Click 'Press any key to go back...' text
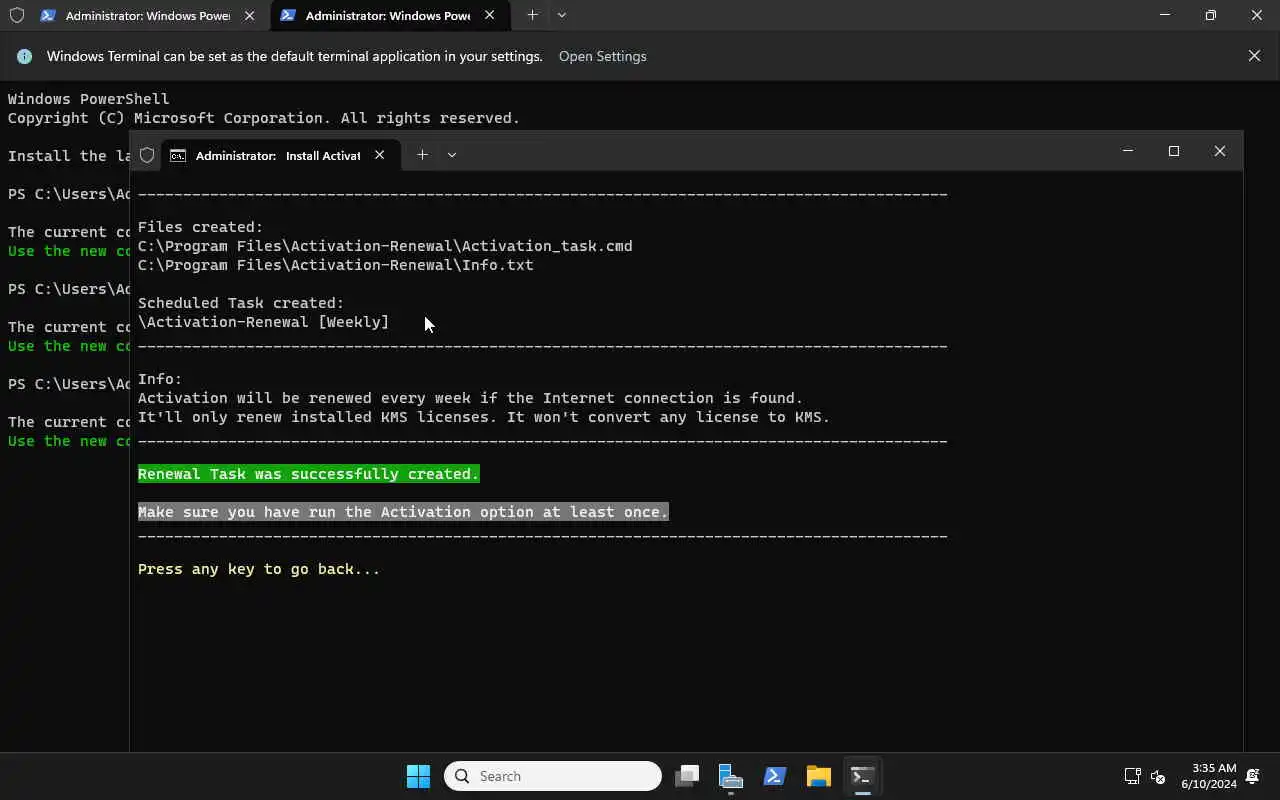Screen dimensions: 1280x800 pyautogui.click(x=259, y=569)
